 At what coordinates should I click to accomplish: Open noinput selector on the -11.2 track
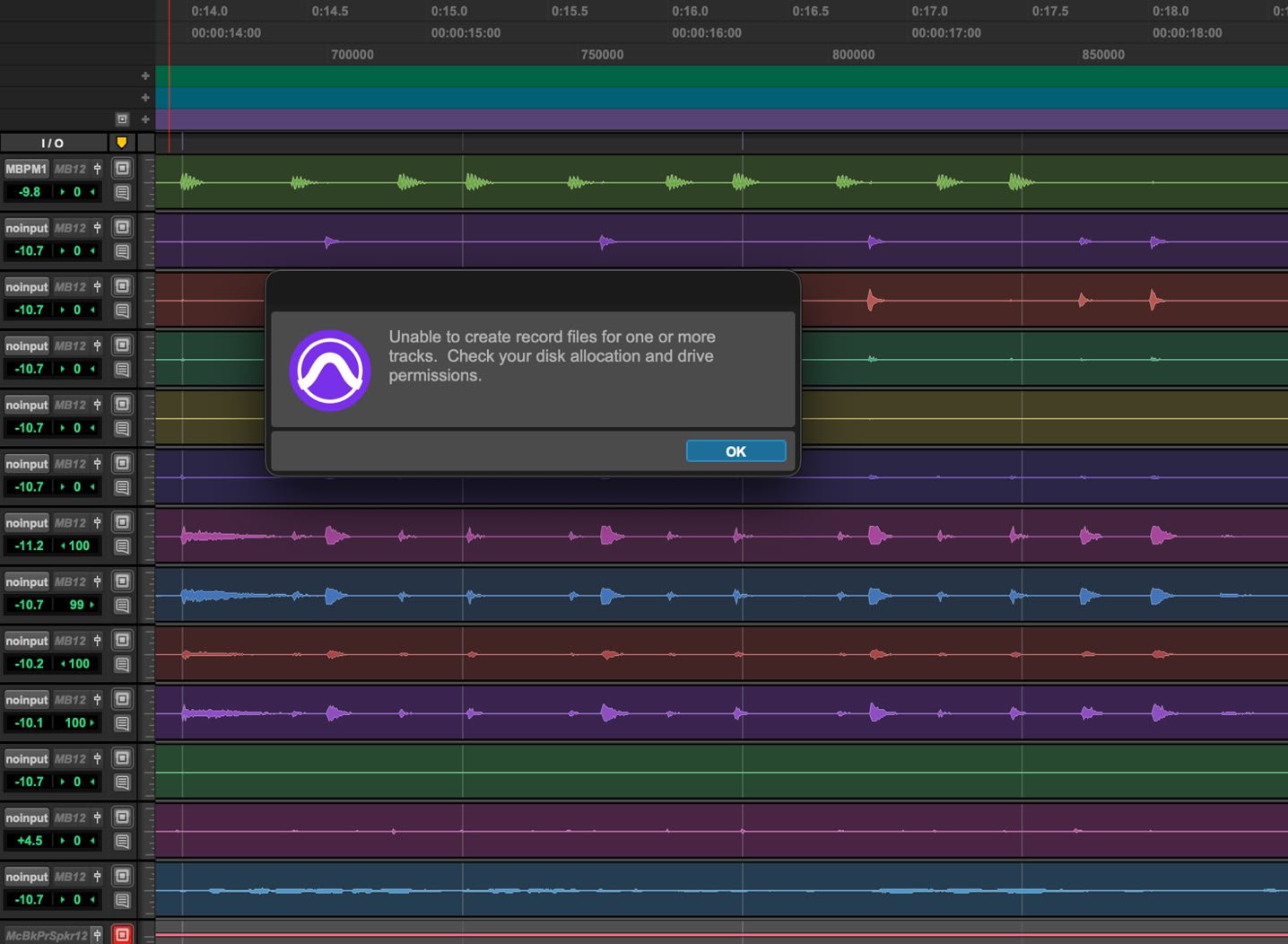click(x=26, y=523)
